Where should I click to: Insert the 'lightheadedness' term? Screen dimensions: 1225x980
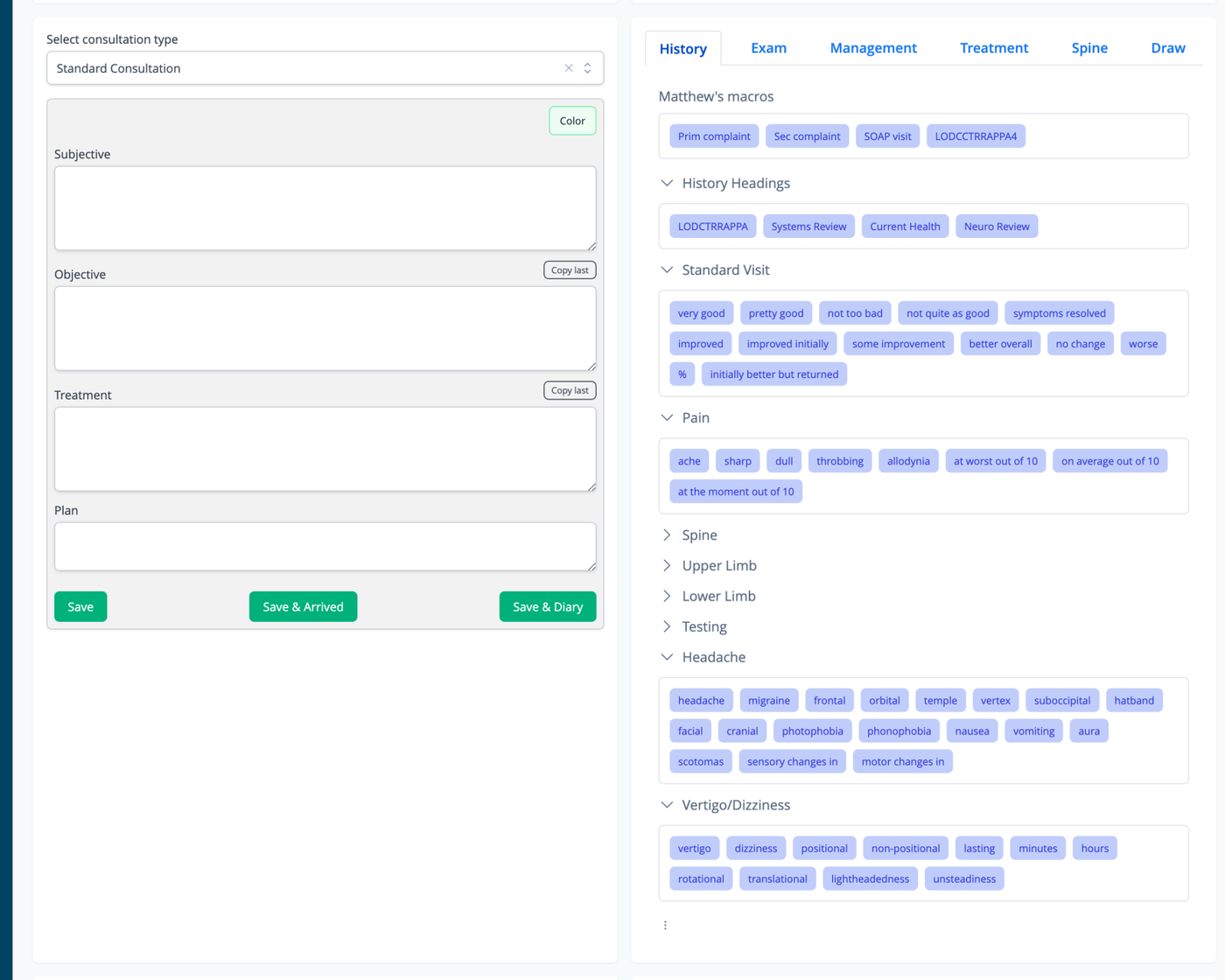pyautogui.click(x=870, y=879)
